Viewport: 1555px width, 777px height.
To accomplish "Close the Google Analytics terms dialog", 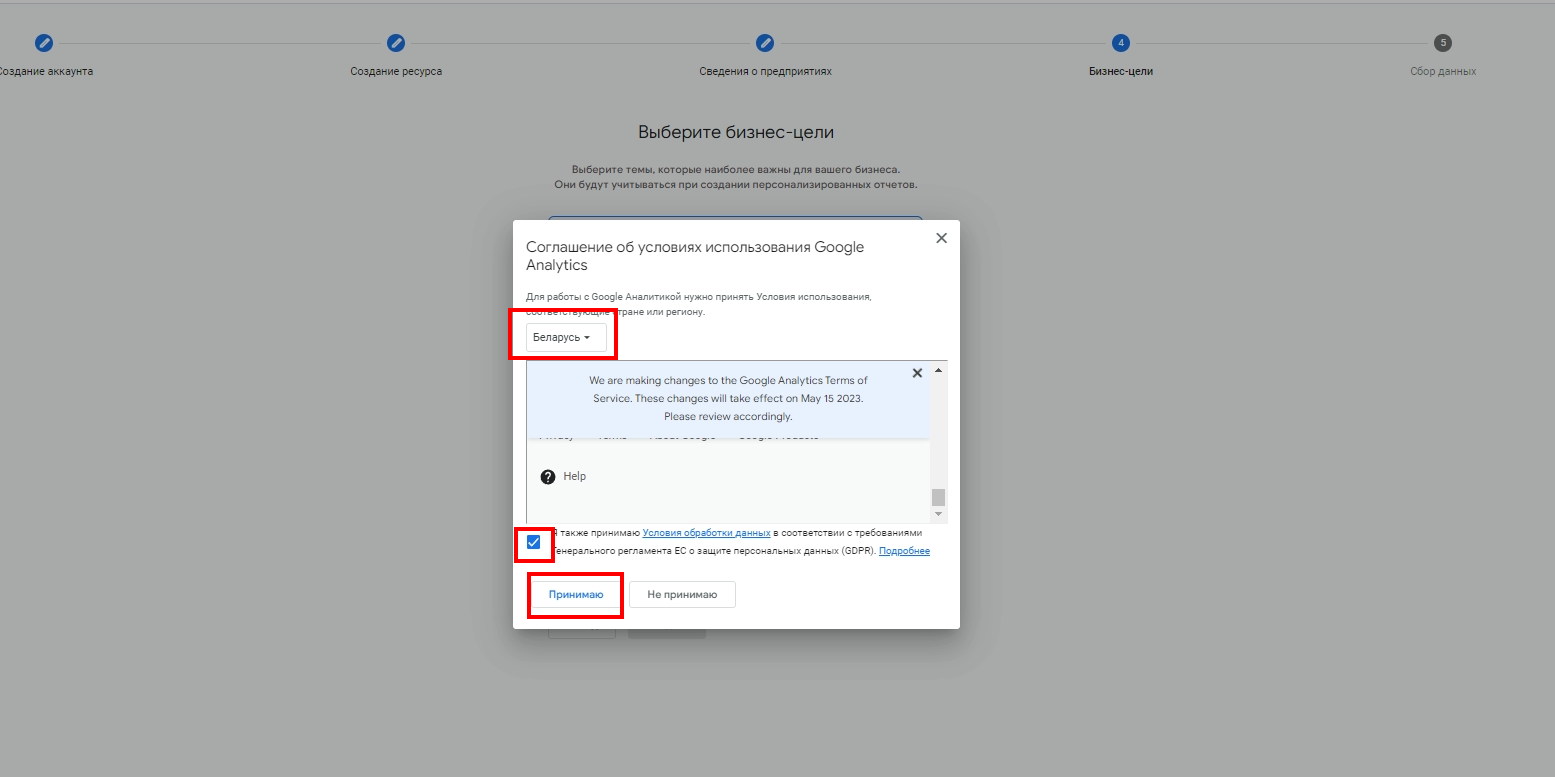I will coord(941,238).
